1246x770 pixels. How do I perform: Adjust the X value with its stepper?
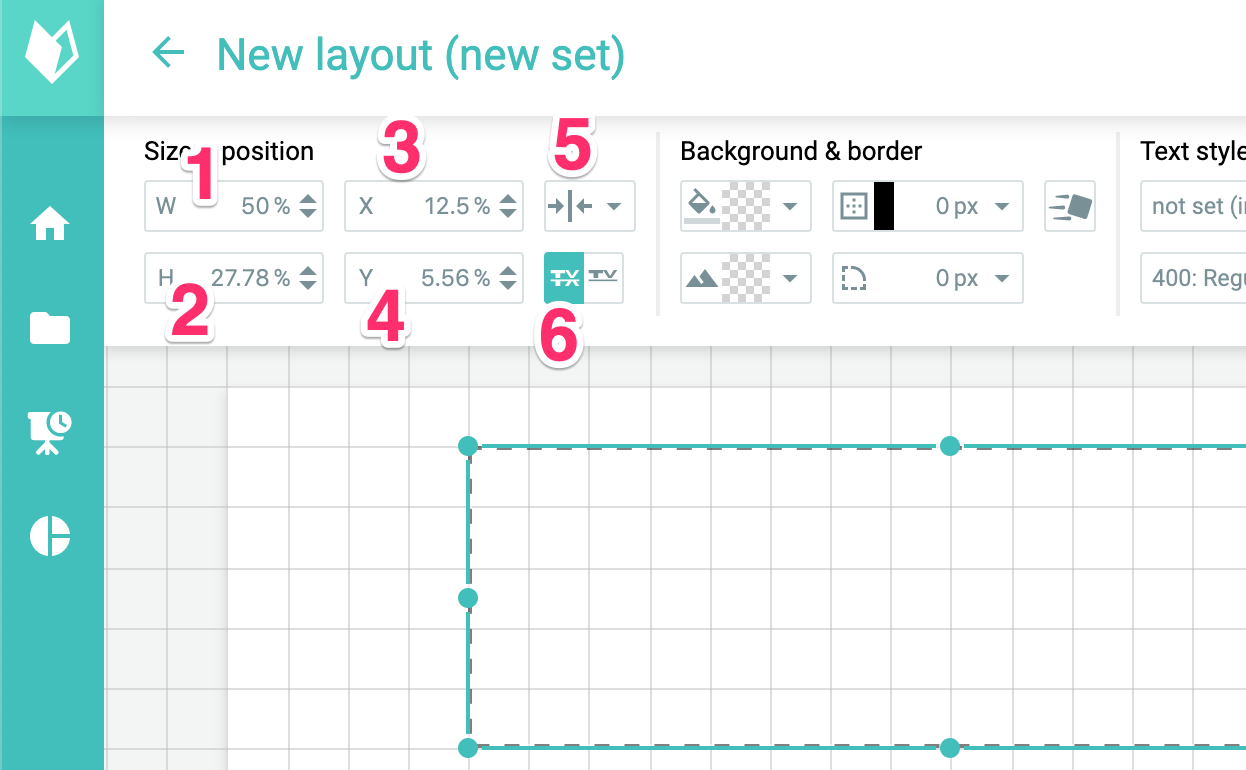(x=508, y=206)
